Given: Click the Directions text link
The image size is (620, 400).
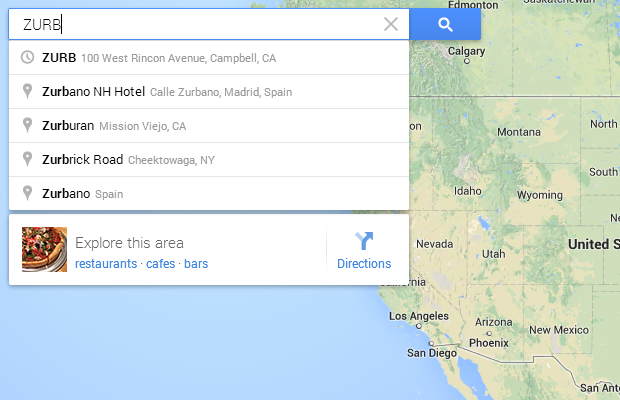Looking at the screenshot, I should coord(364,264).
